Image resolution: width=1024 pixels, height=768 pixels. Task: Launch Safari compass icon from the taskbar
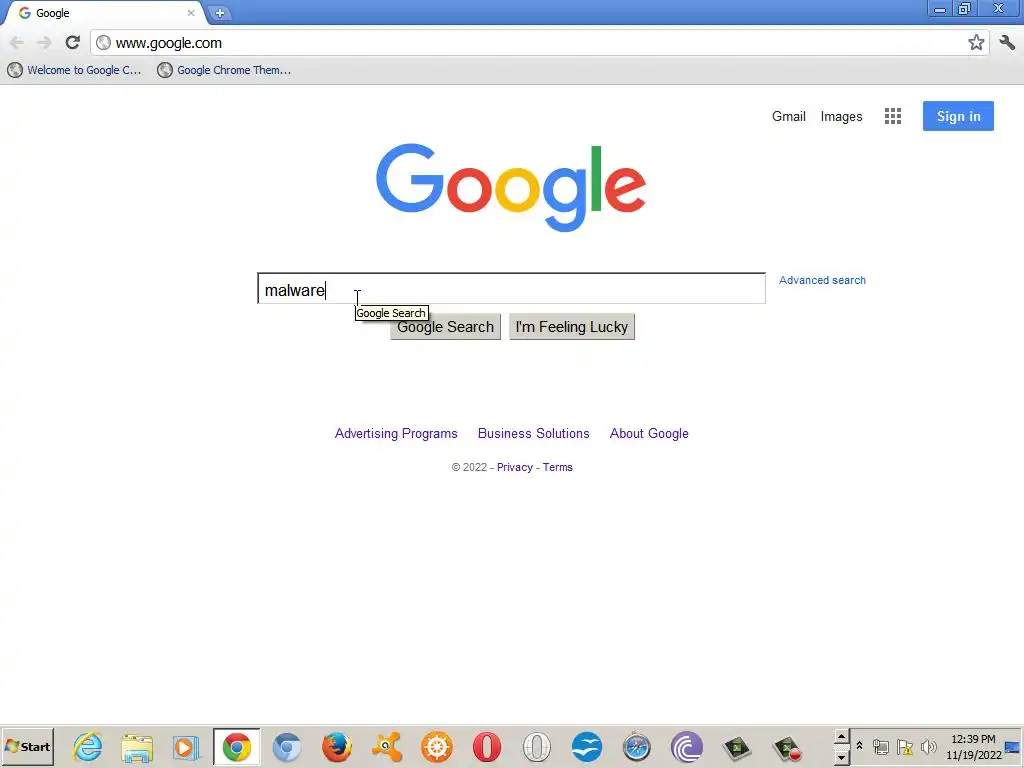tap(637, 747)
